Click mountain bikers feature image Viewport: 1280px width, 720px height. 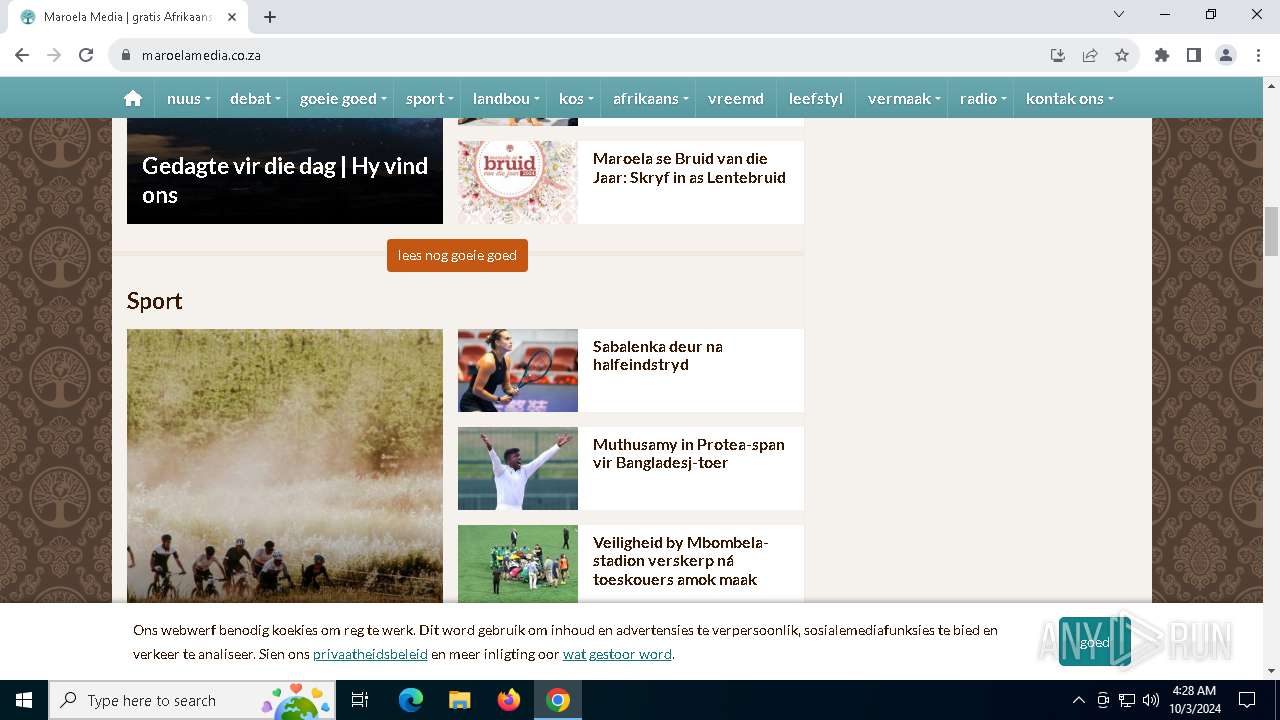pyautogui.click(x=285, y=466)
